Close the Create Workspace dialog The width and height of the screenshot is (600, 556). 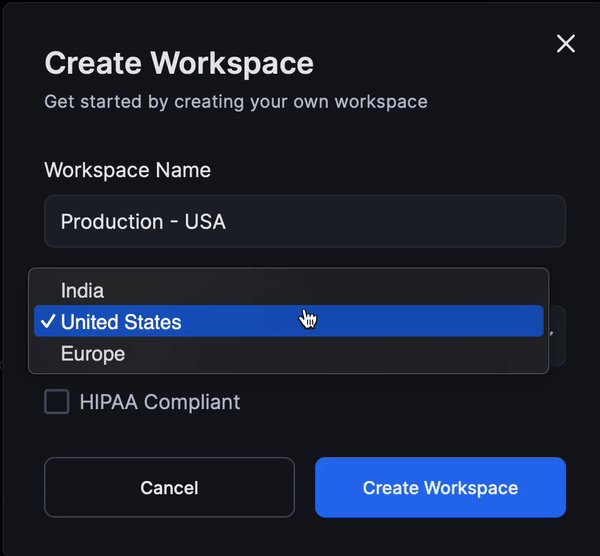point(565,43)
